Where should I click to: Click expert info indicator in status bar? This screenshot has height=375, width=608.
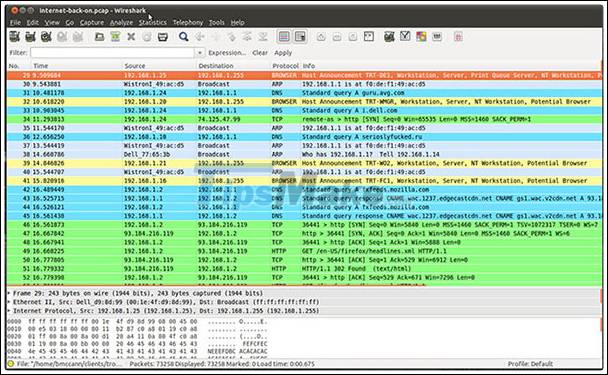coord(10,364)
